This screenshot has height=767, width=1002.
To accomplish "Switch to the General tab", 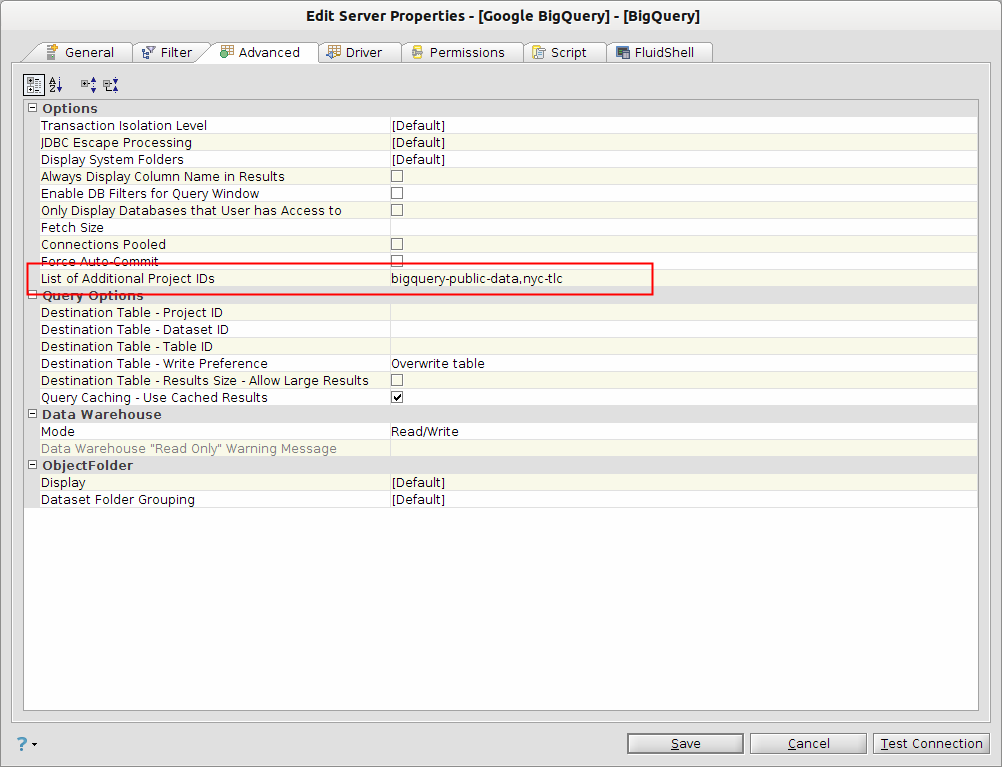I will coord(81,52).
